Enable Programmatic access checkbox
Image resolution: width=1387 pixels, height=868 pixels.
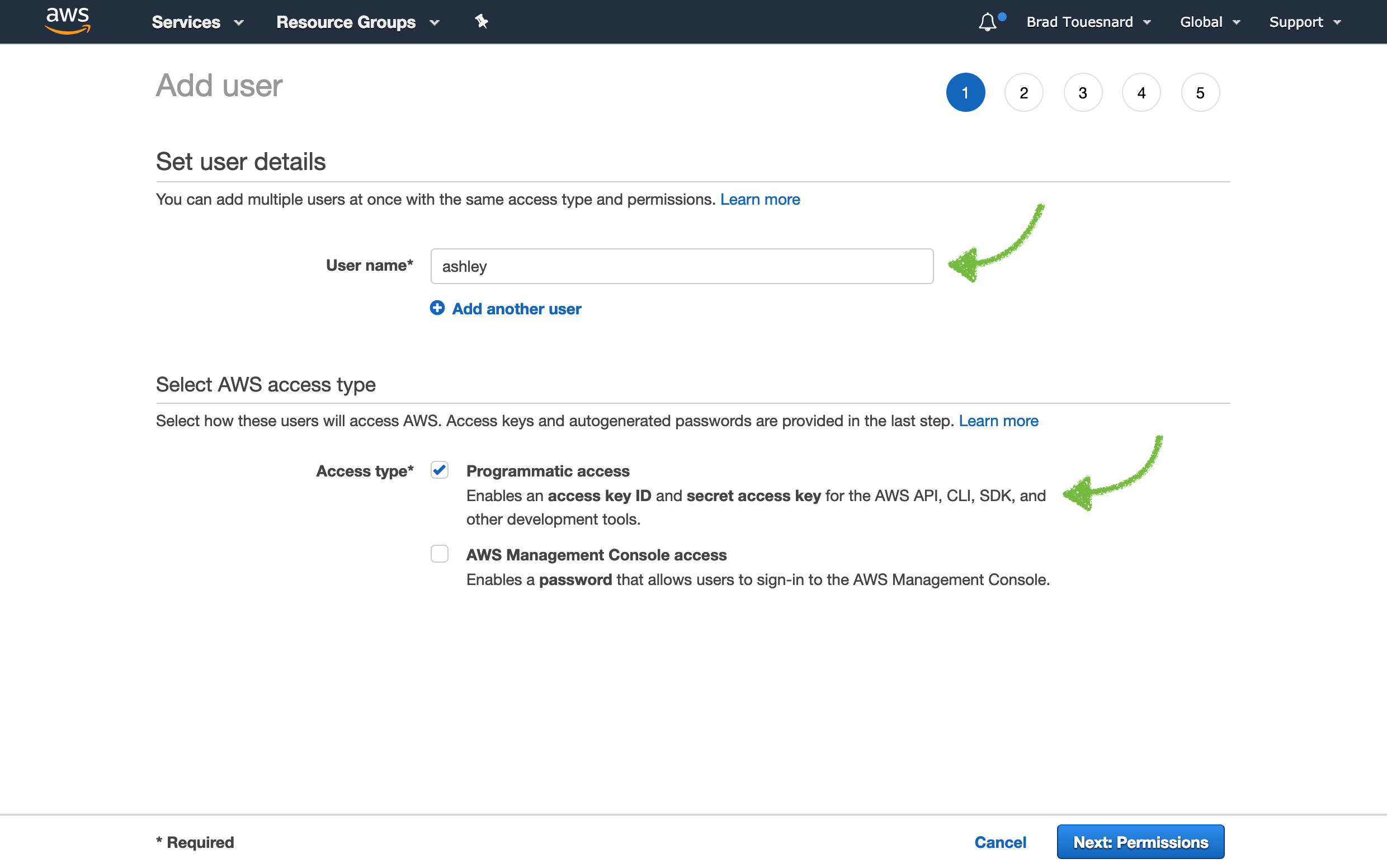440,470
